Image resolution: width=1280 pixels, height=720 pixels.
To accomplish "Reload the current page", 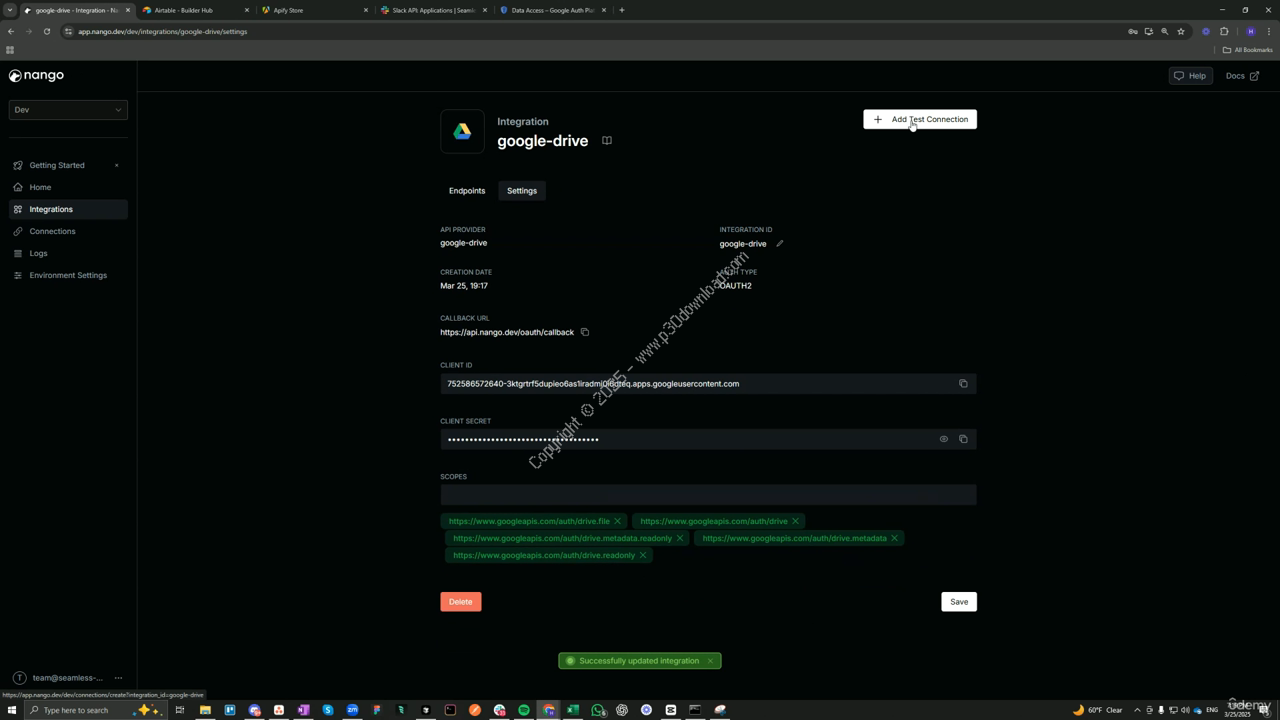I will click(46, 31).
